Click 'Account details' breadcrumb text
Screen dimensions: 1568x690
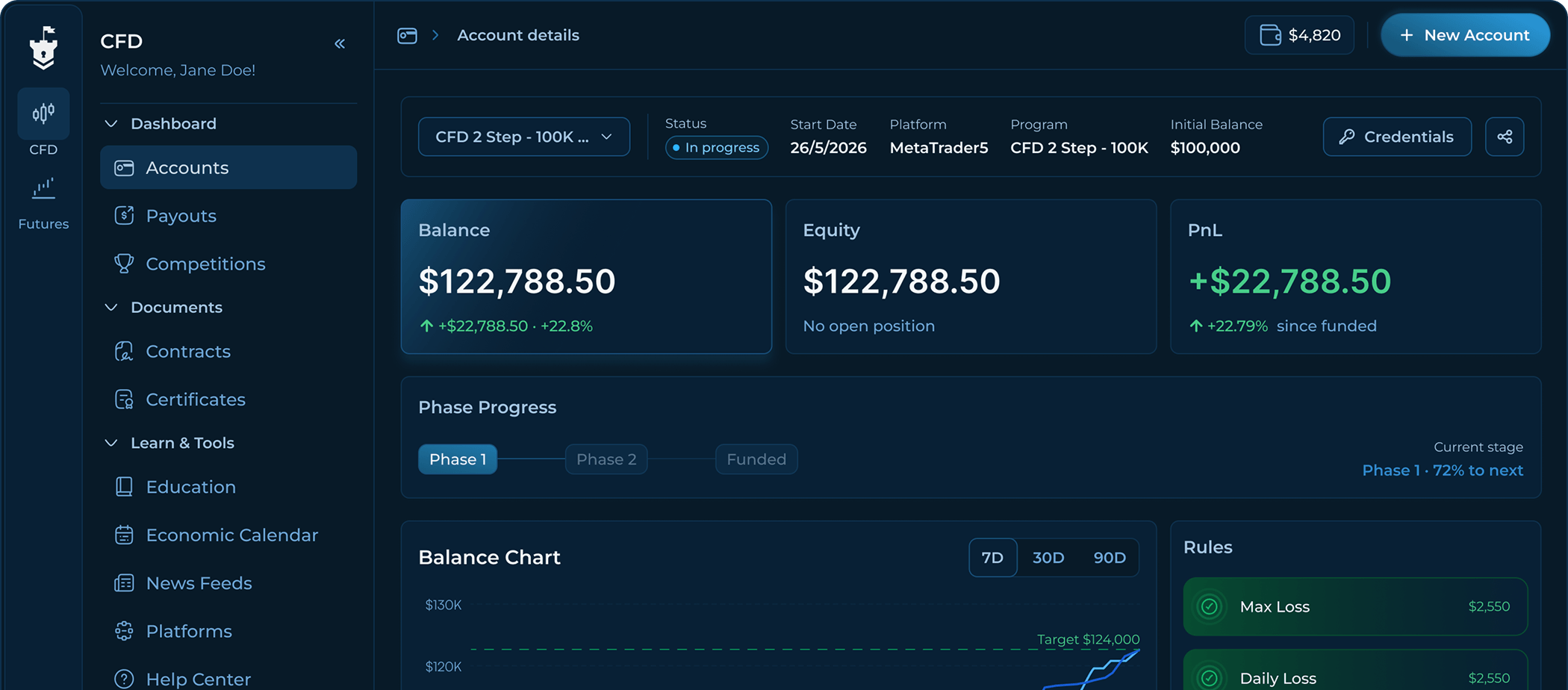click(x=518, y=35)
